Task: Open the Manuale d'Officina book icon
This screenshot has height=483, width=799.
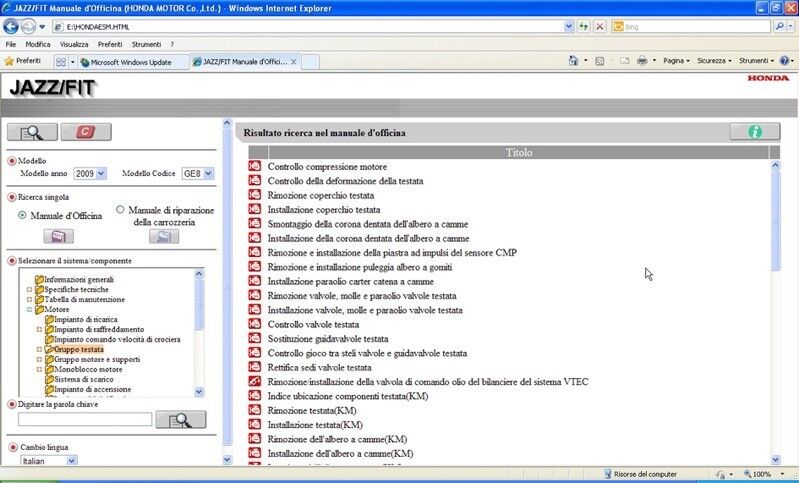Action: point(59,236)
